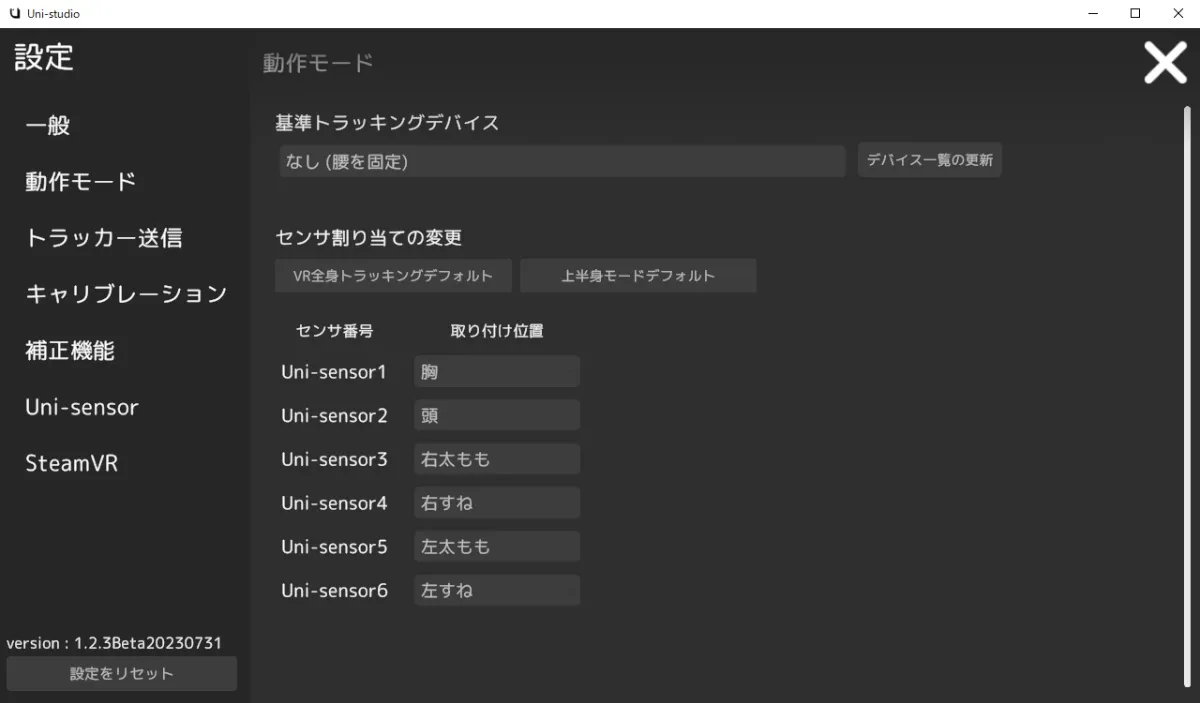Viewport: 1200px width, 703px height.
Task: Select Uni-sensor in the sidebar
Action: coord(82,407)
